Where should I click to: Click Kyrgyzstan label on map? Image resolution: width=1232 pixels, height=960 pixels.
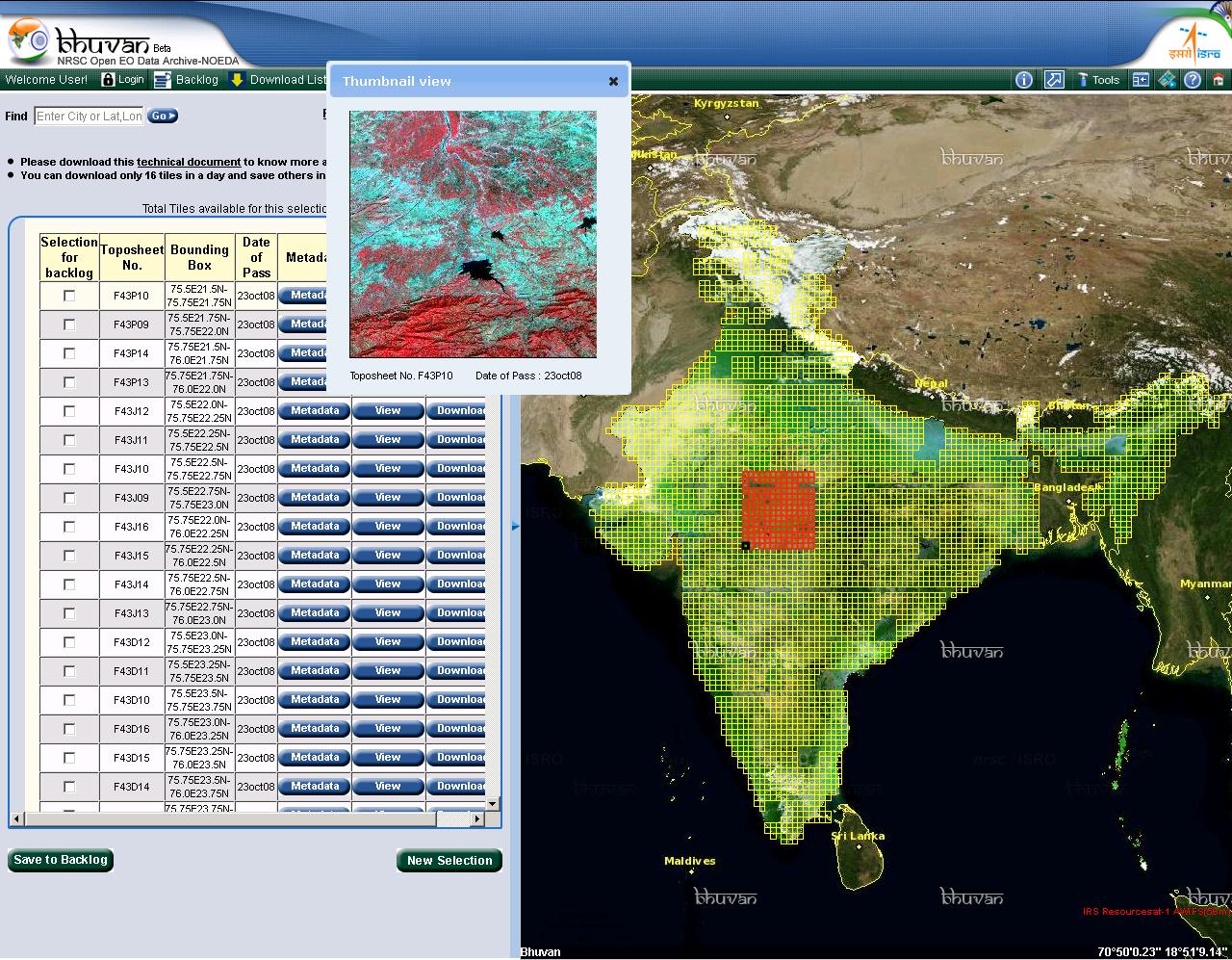[726, 103]
